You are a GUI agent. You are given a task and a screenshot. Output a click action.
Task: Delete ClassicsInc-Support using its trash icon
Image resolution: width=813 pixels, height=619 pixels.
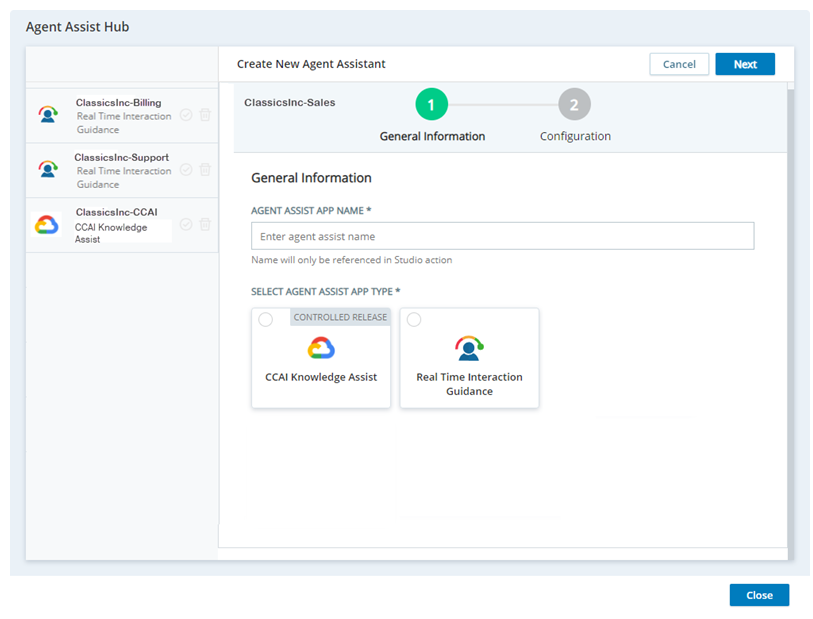point(205,170)
